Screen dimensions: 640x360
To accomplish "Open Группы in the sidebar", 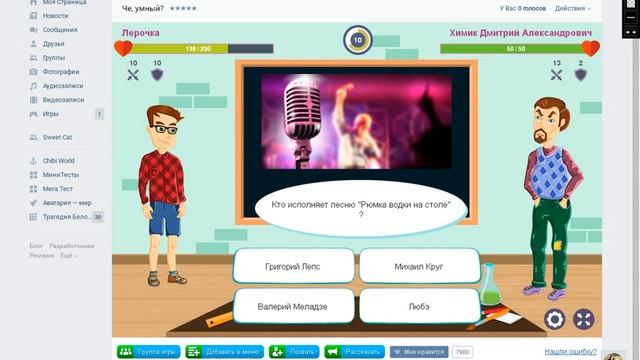I will [54, 58].
